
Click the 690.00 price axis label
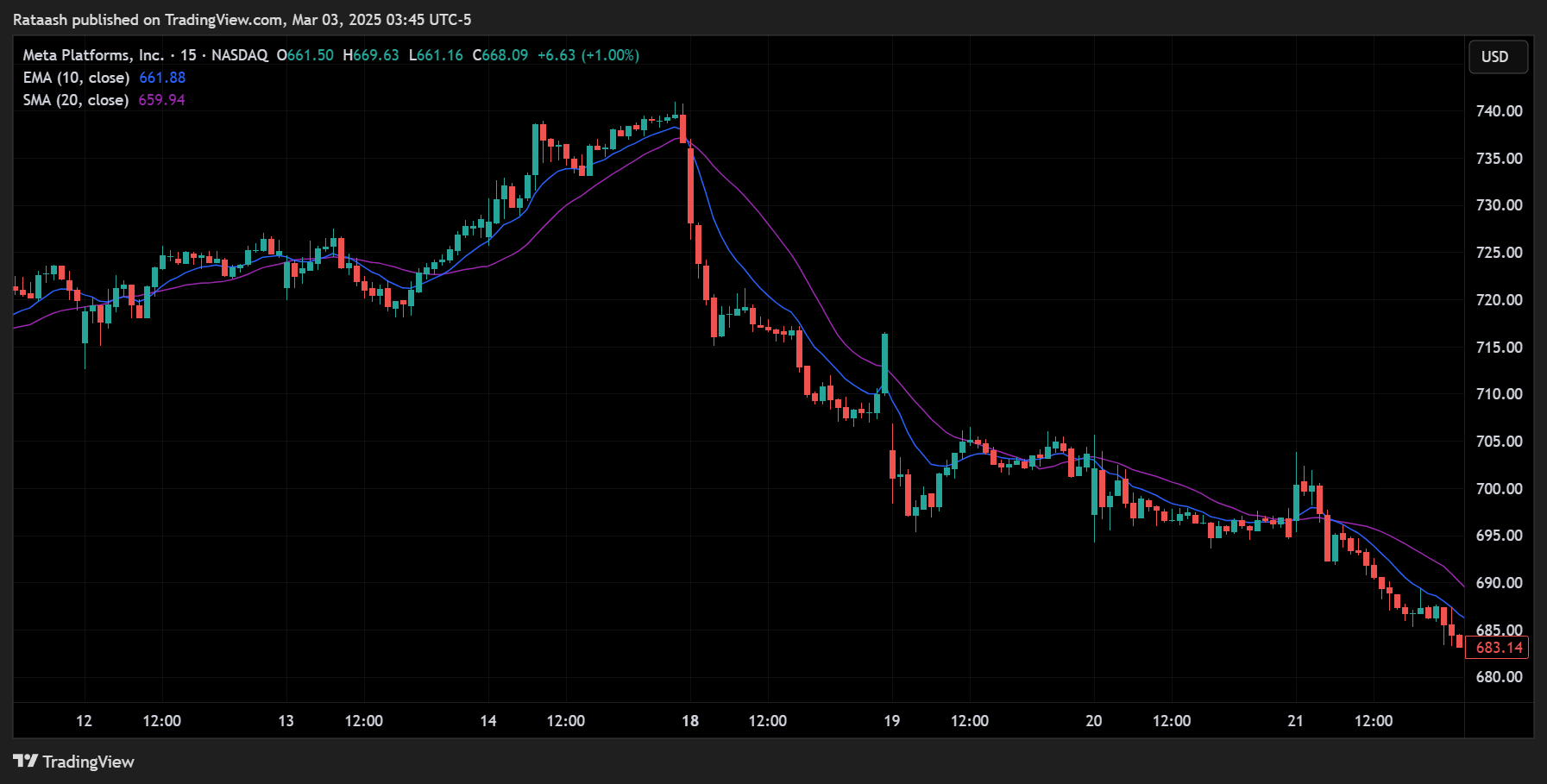(1499, 583)
